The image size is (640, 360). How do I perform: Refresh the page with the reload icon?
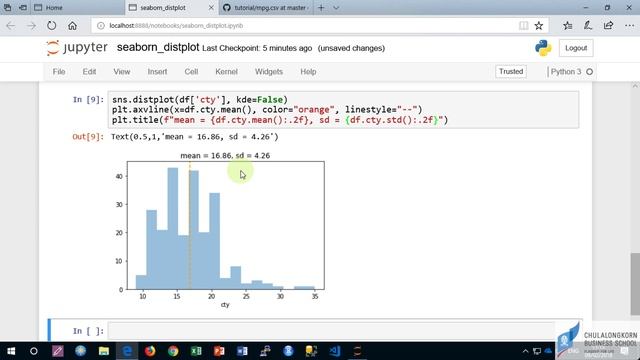pos(51,26)
